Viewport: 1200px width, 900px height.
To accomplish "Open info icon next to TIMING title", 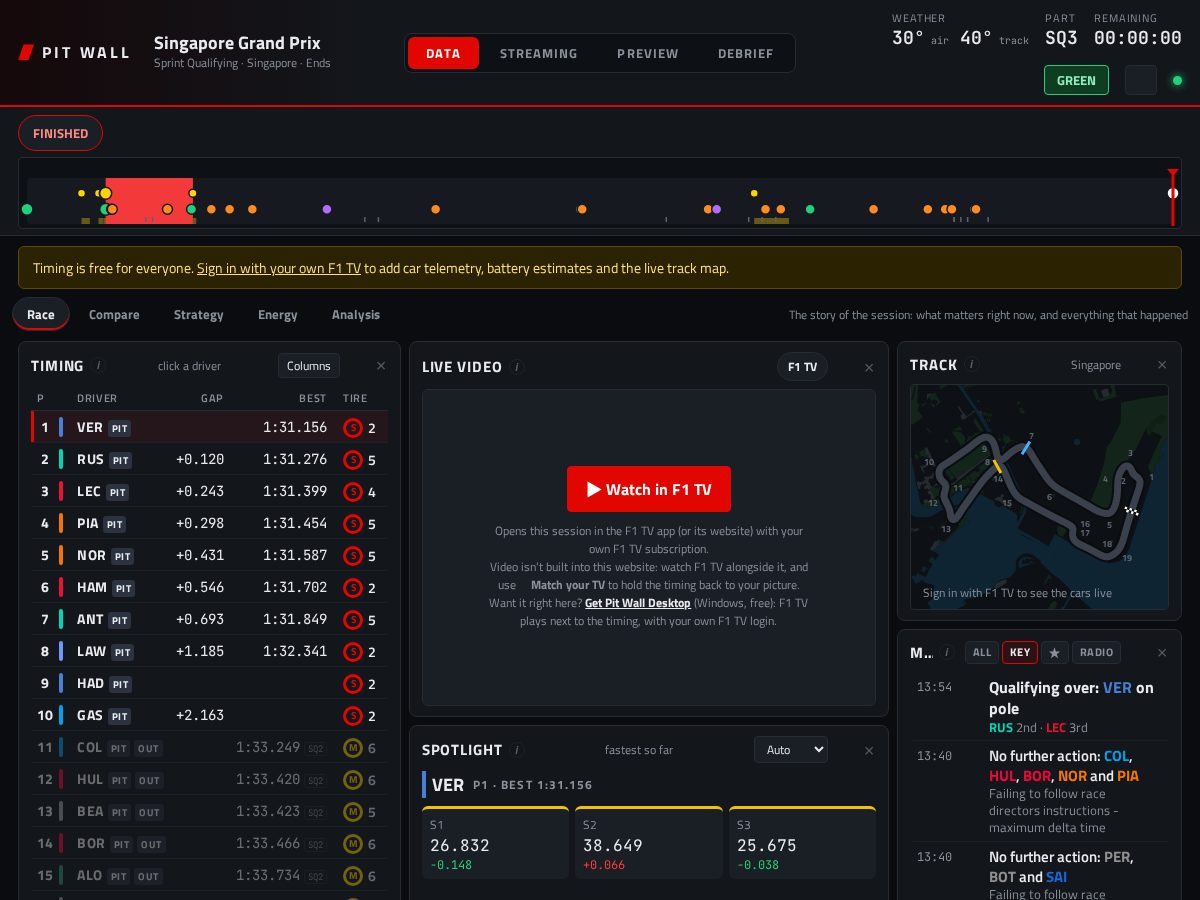I will 99,366.
